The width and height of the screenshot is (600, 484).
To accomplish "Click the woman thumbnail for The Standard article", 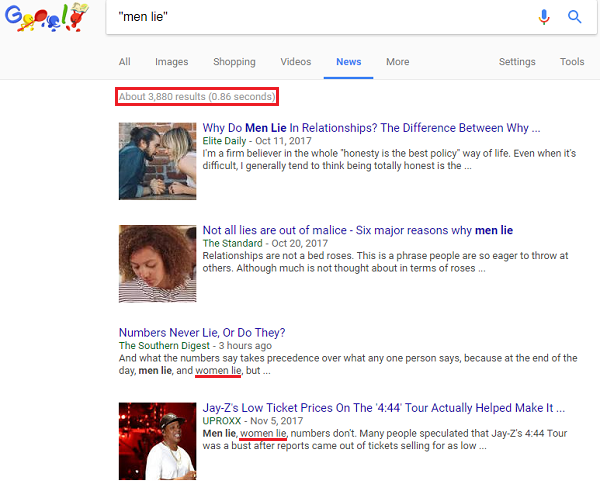I will 157,263.
